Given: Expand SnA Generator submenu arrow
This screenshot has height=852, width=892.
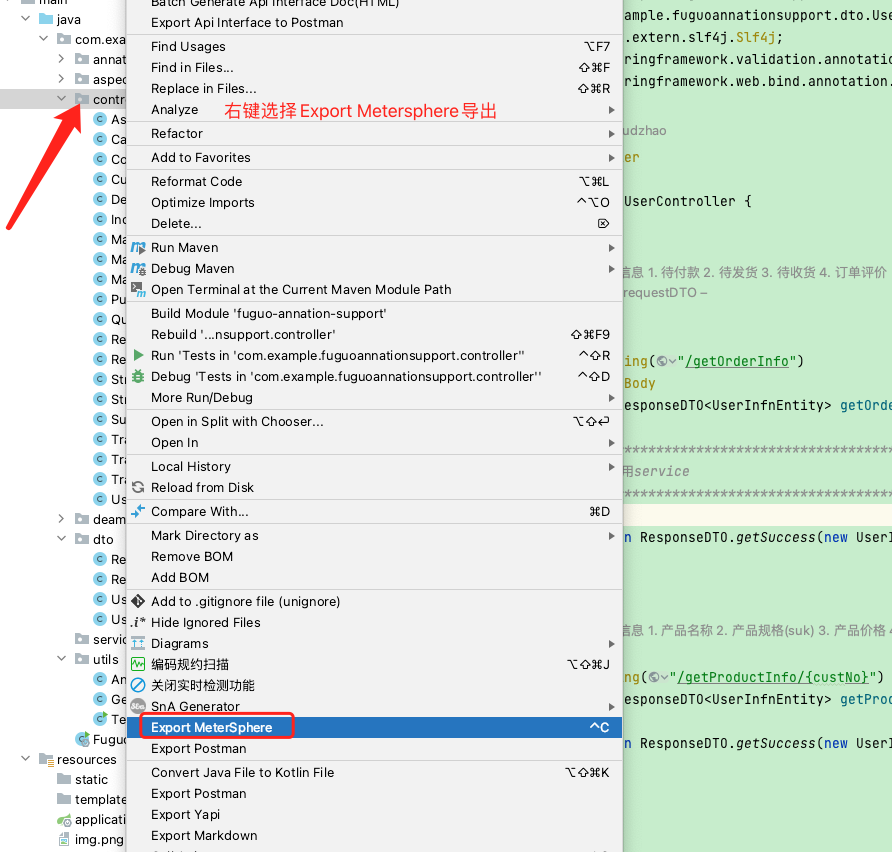Looking at the screenshot, I should (612, 706).
